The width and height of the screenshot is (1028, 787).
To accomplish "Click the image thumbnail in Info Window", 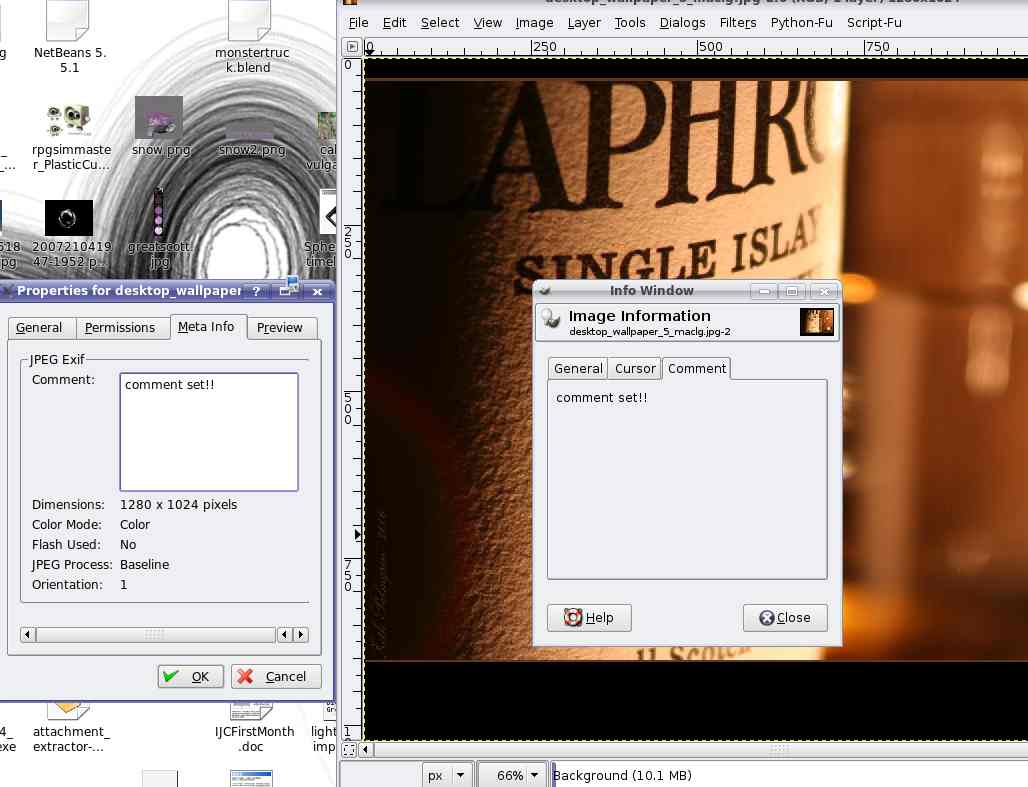I will point(816,322).
